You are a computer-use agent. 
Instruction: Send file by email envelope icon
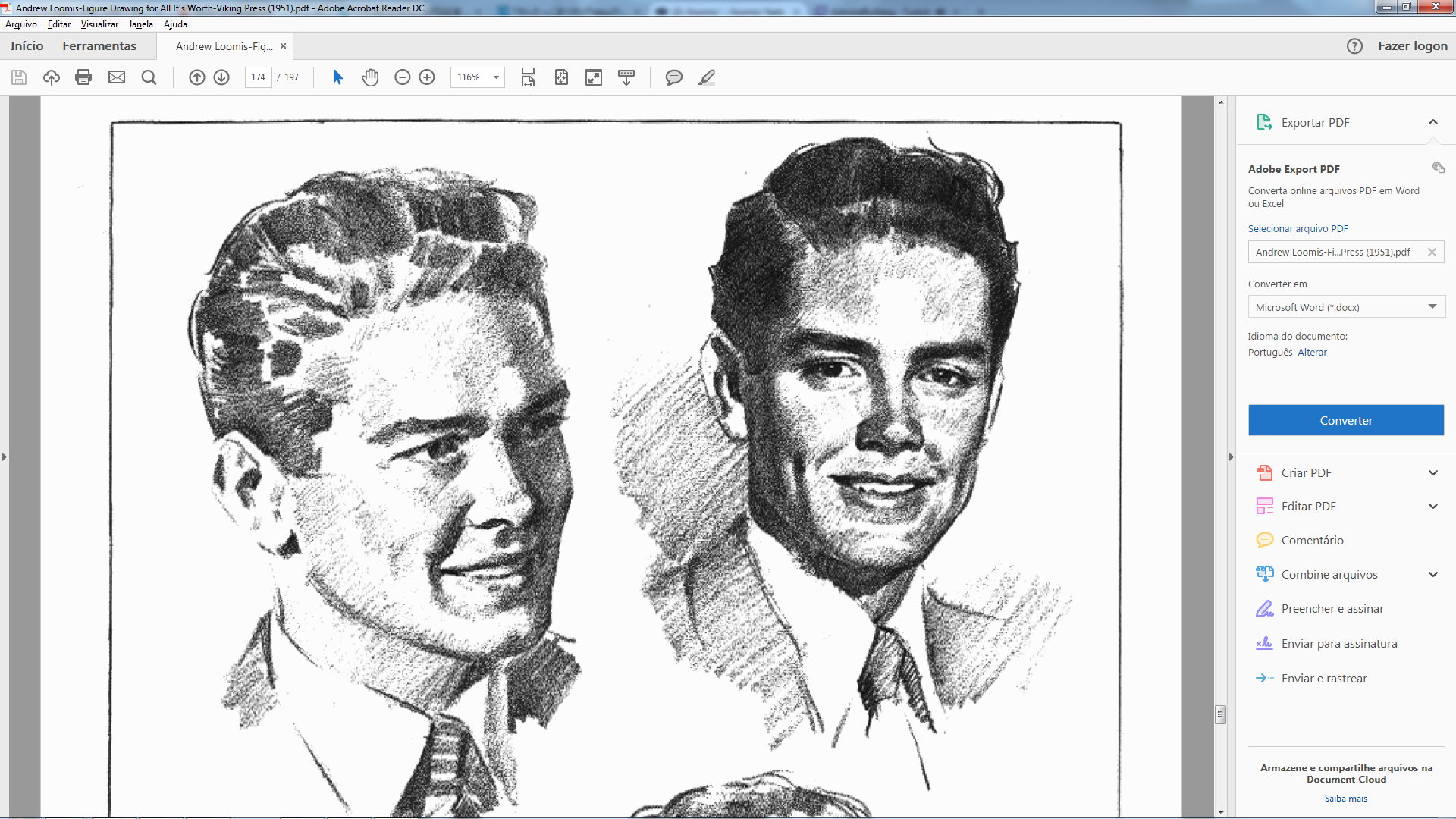(117, 77)
